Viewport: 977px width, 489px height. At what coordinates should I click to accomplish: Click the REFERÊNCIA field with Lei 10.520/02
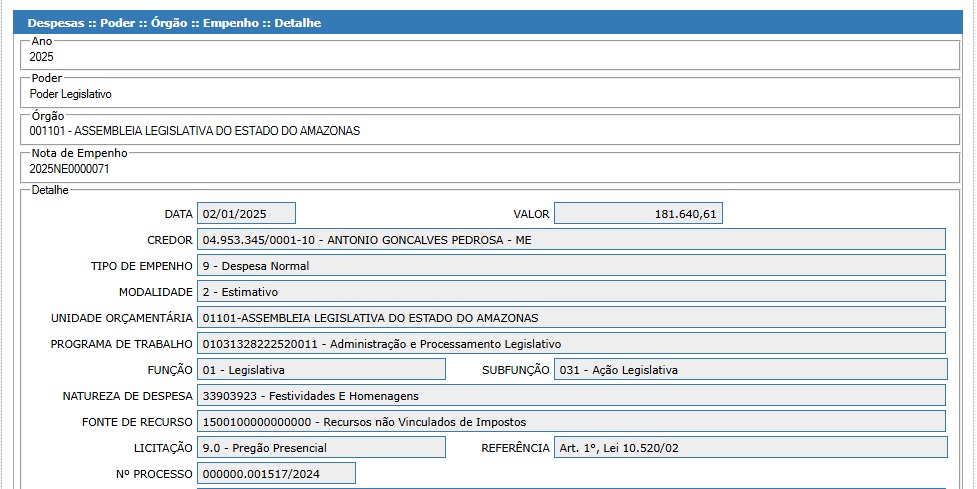point(750,448)
